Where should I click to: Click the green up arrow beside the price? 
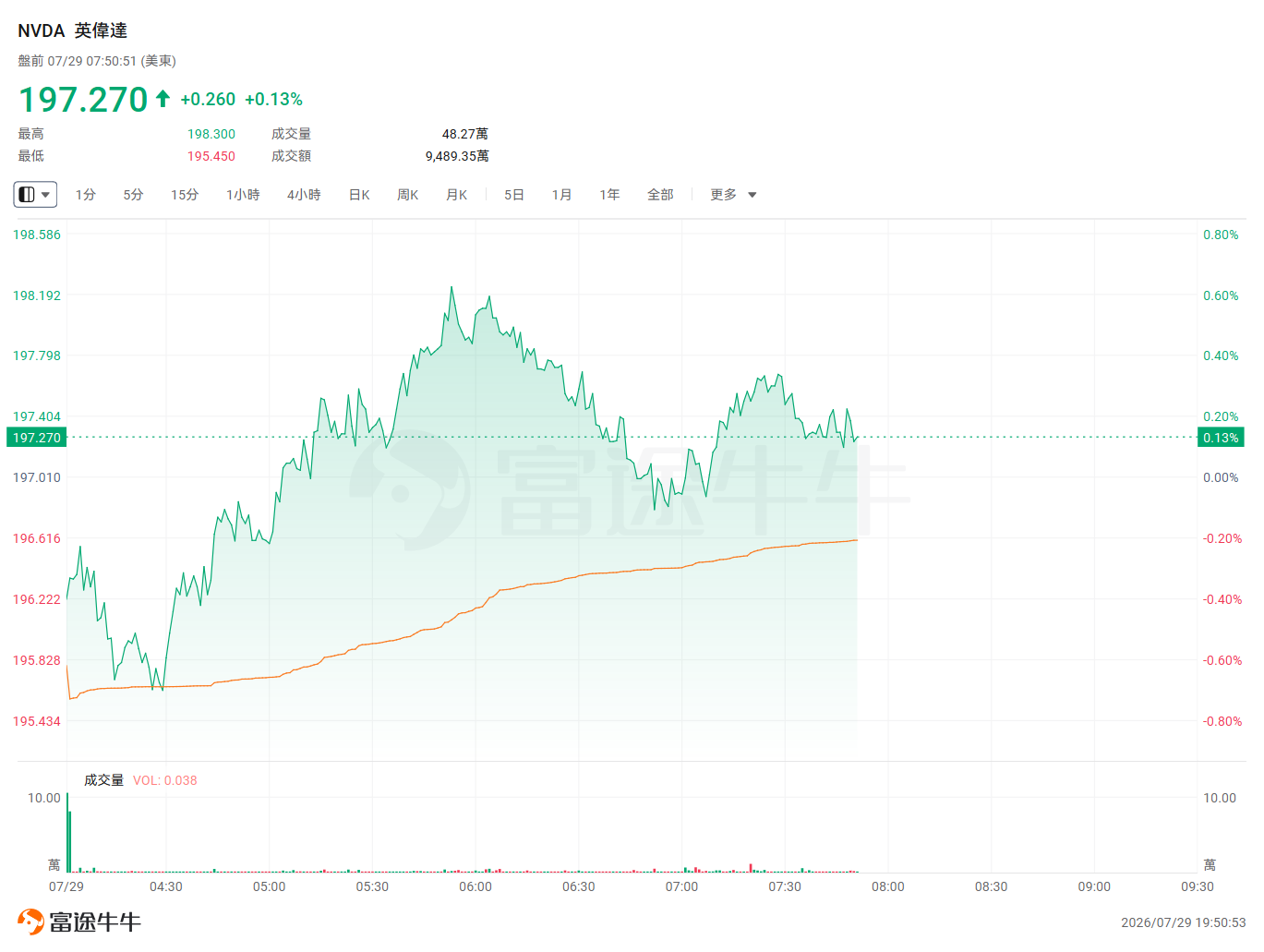click(x=163, y=98)
